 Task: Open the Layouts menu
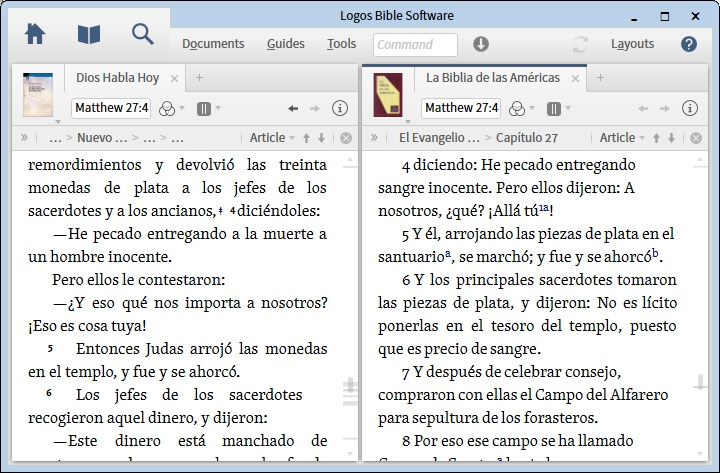tap(632, 44)
